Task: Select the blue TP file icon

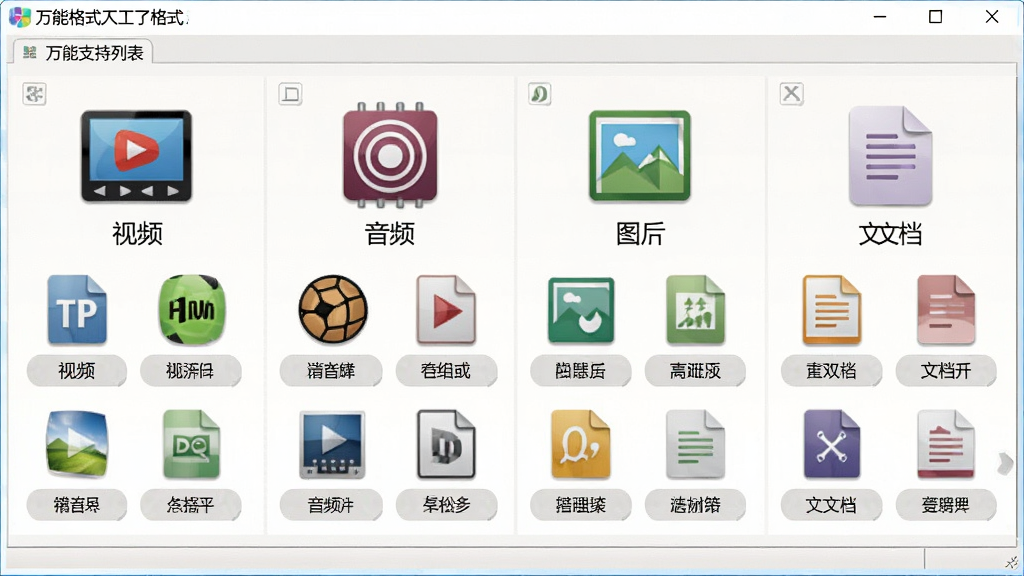Action: tap(77, 310)
